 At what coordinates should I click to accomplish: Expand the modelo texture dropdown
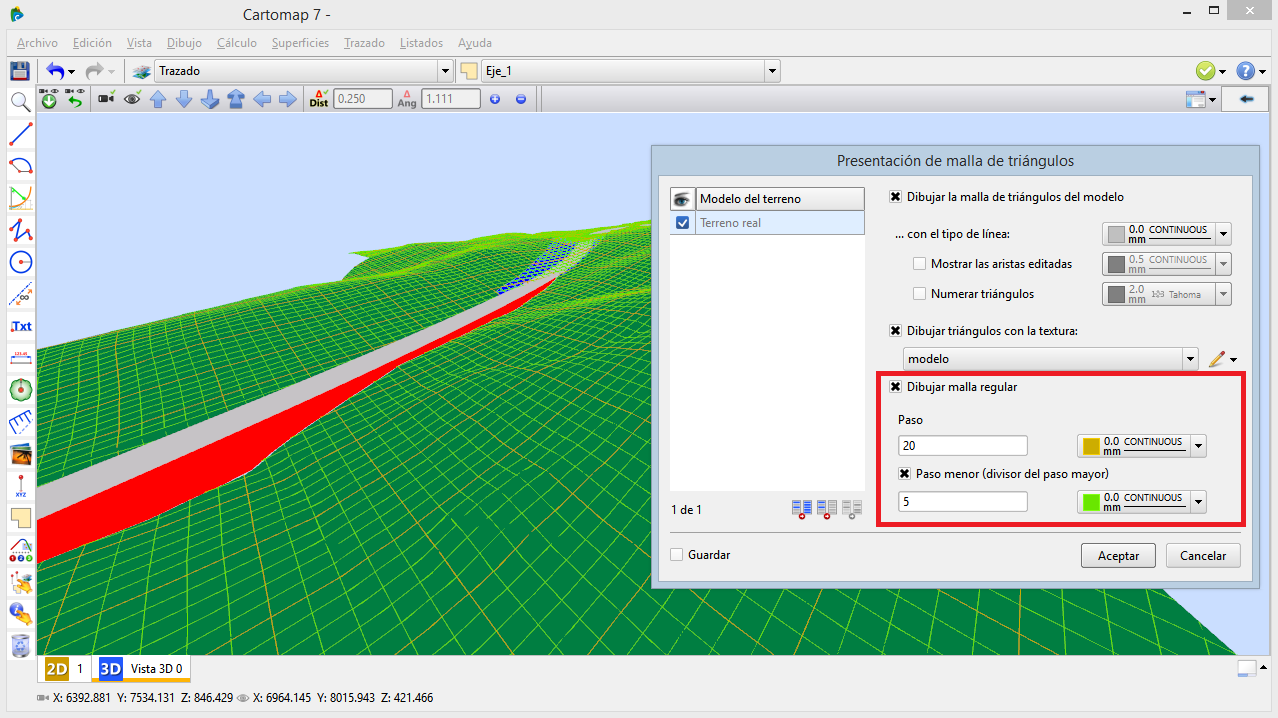1190,359
